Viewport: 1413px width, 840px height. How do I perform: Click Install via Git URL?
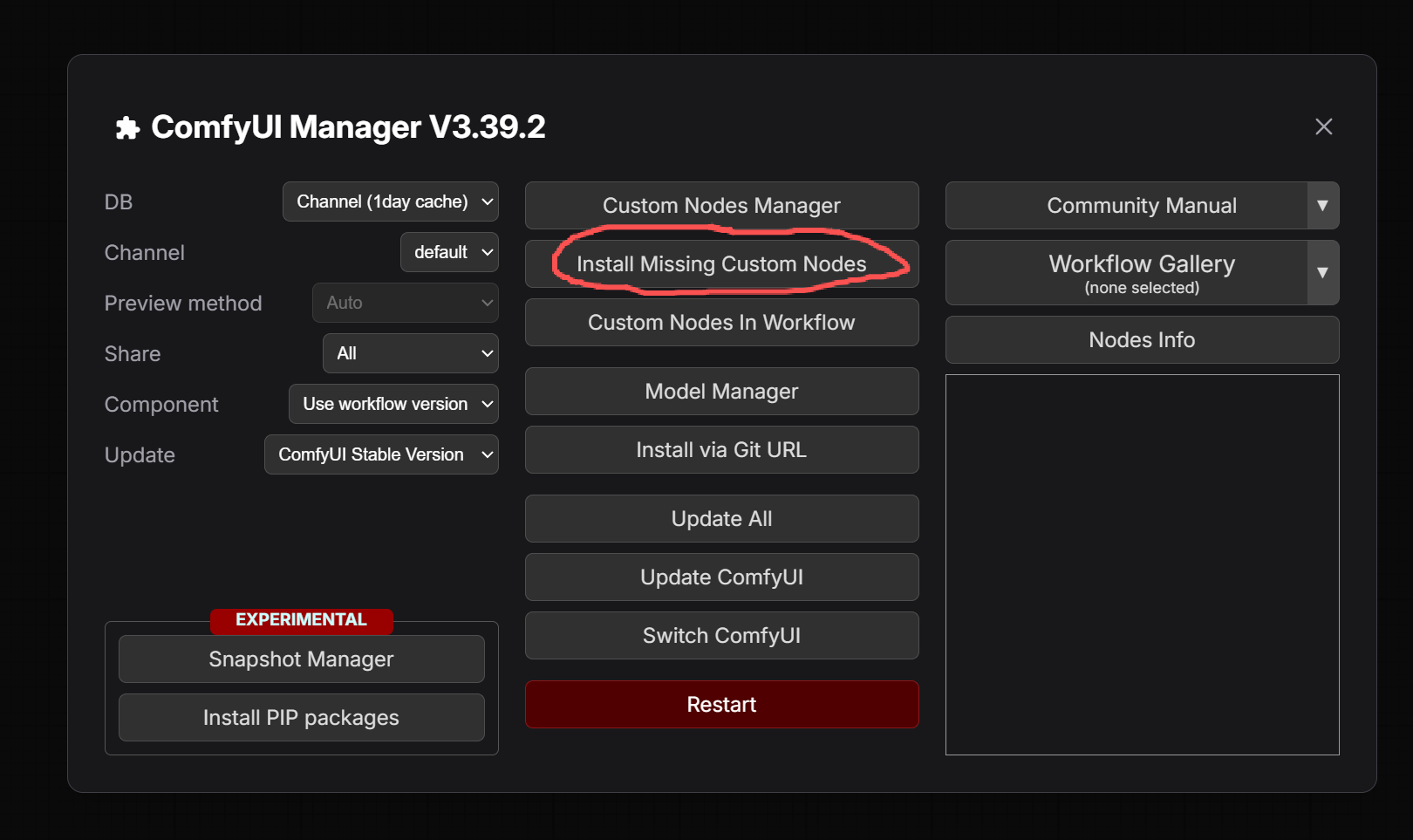point(721,449)
